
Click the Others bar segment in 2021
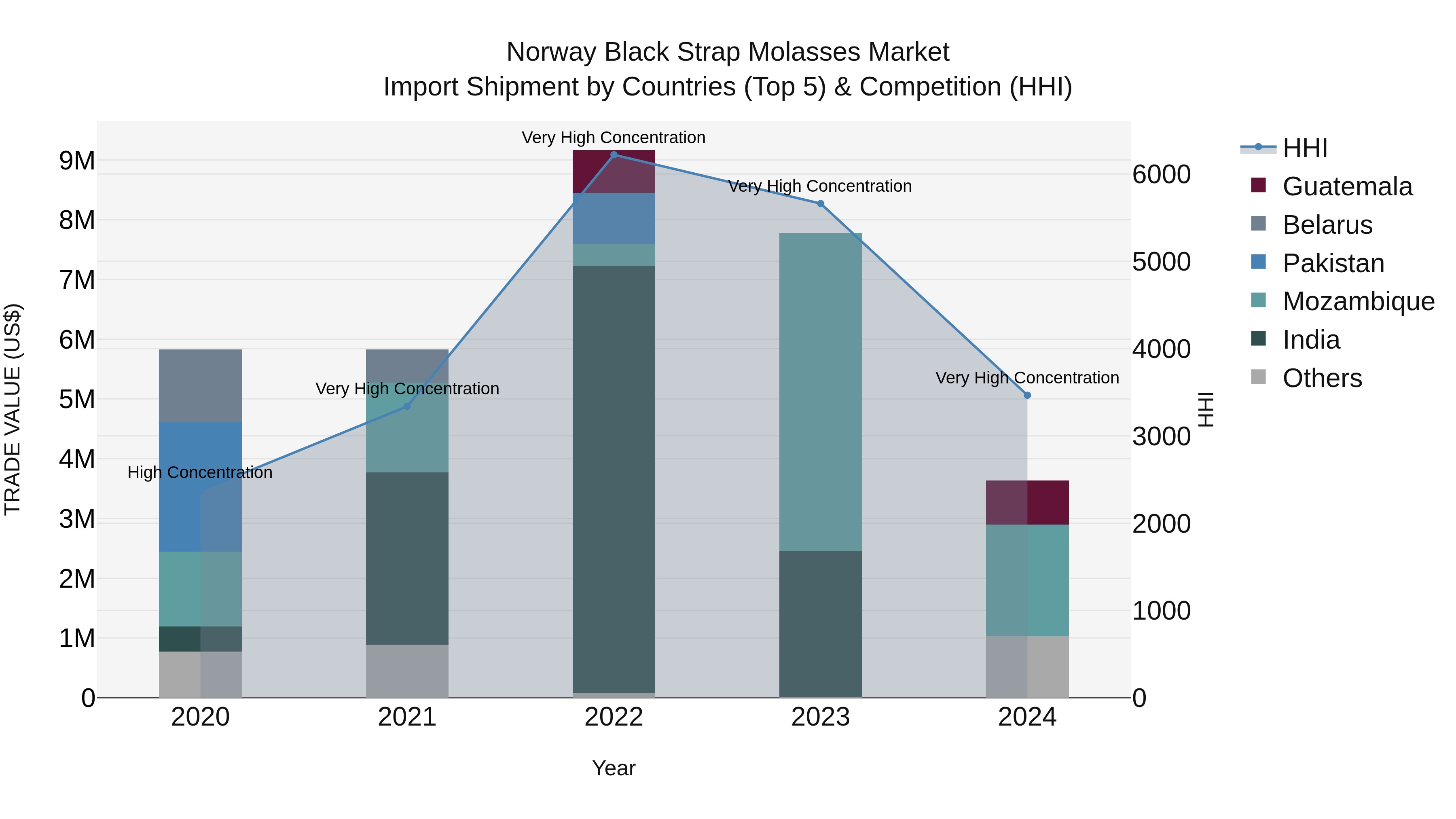tap(407, 671)
